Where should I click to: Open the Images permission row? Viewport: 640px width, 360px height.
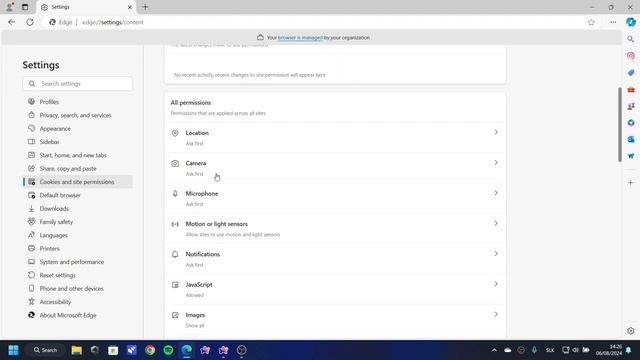click(x=335, y=320)
